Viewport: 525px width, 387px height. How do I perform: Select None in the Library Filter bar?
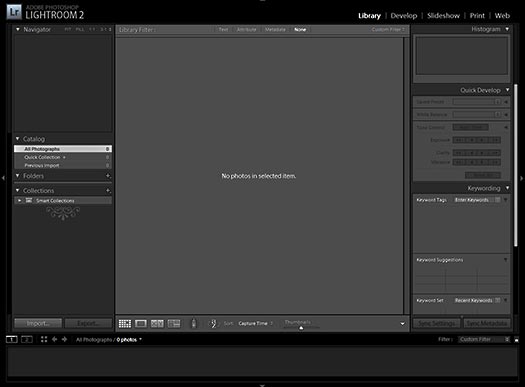click(300, 29)
